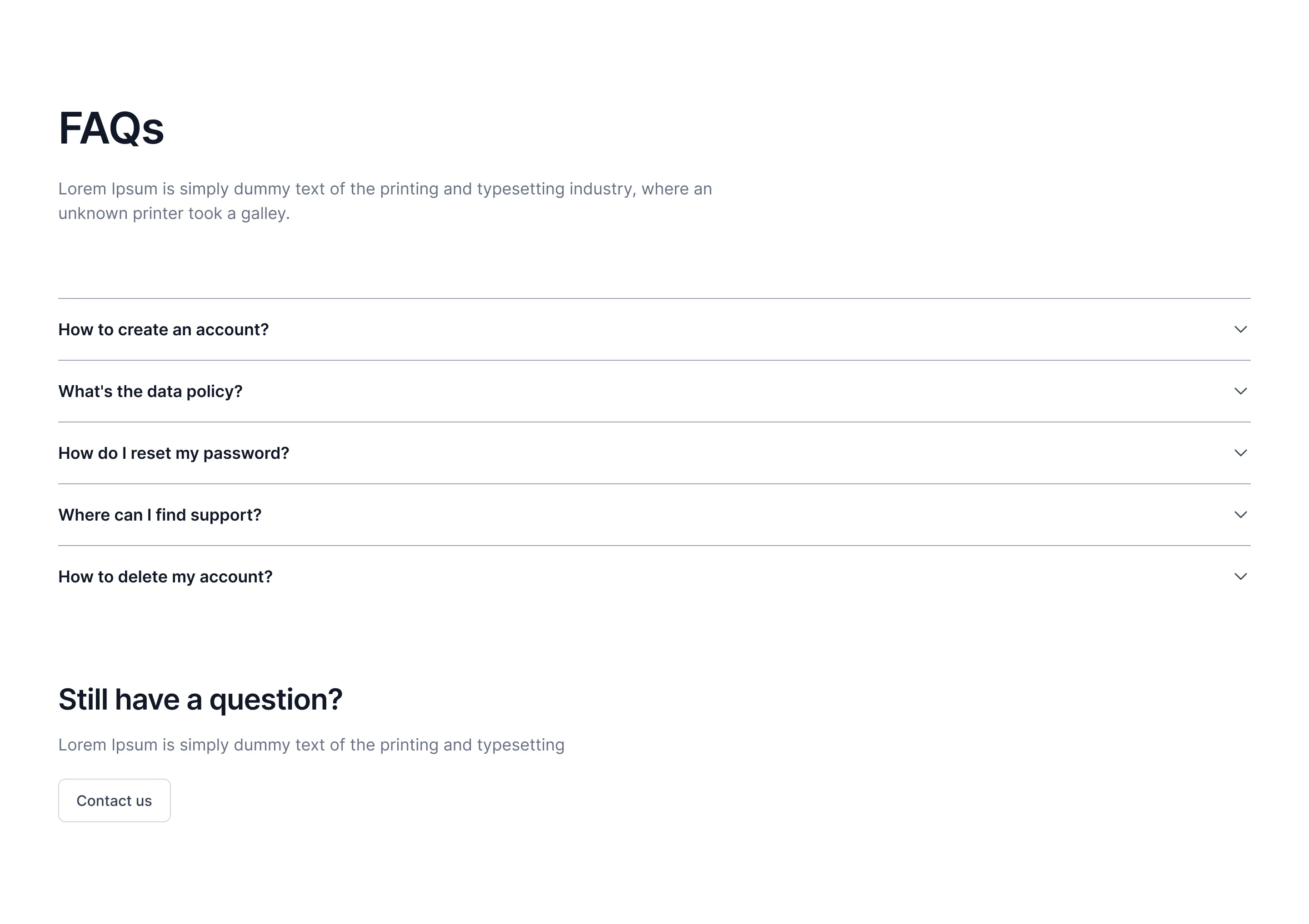The image size is (1309, 924).
Task: Open the 'Where can I find support?' question
Action: (160, 515)
